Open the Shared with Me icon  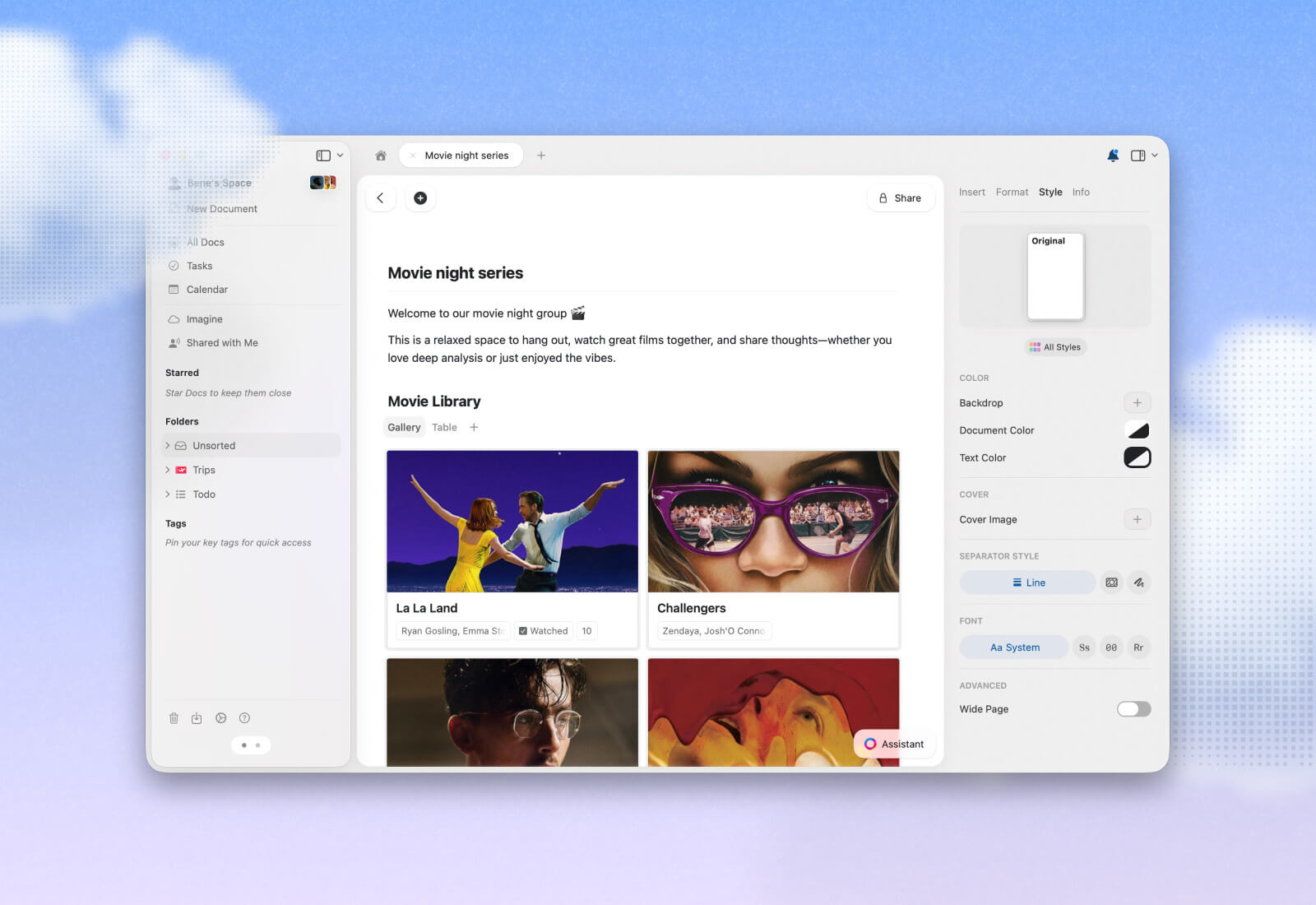(x=174, y=343)
